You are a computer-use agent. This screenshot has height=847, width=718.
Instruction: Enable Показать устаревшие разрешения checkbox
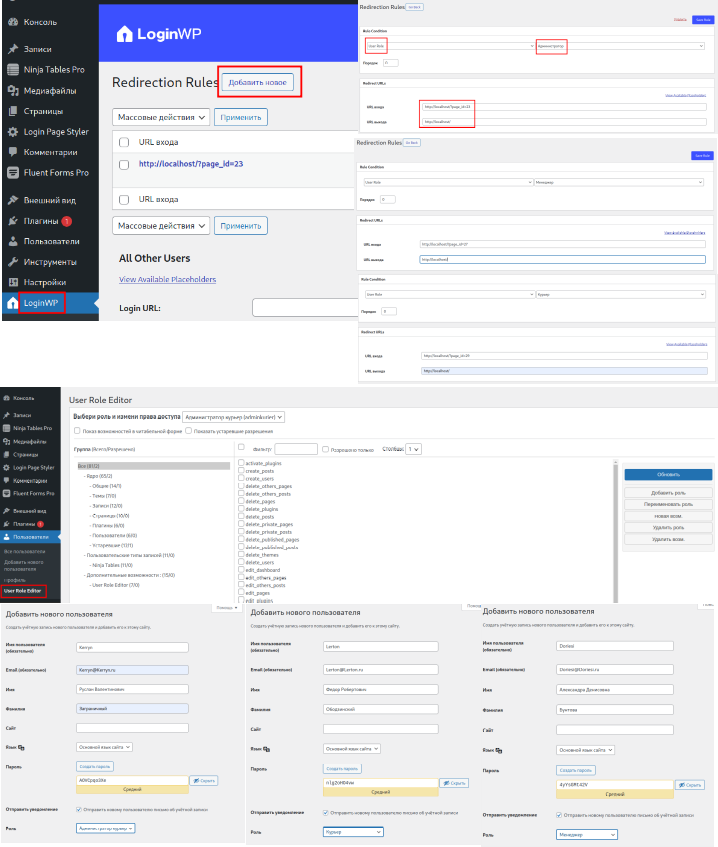pyautogui.click(x=189, y=431)
